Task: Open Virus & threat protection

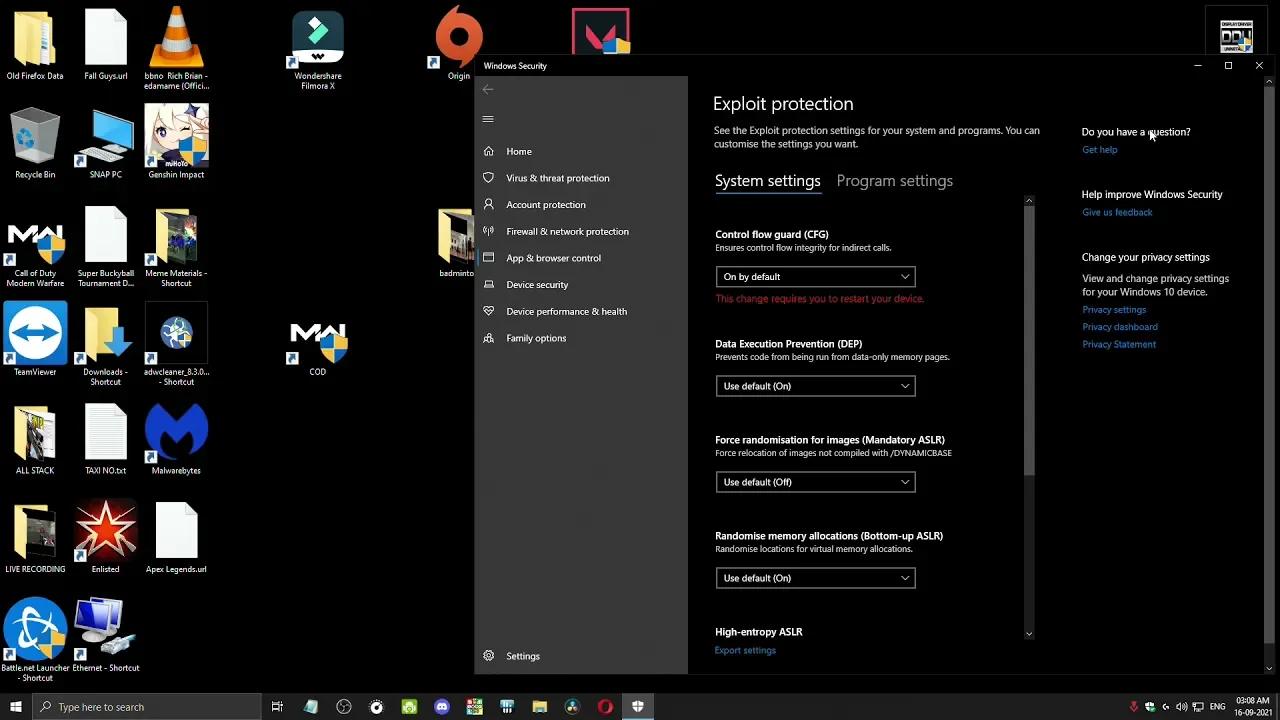Action: (557, 178)
